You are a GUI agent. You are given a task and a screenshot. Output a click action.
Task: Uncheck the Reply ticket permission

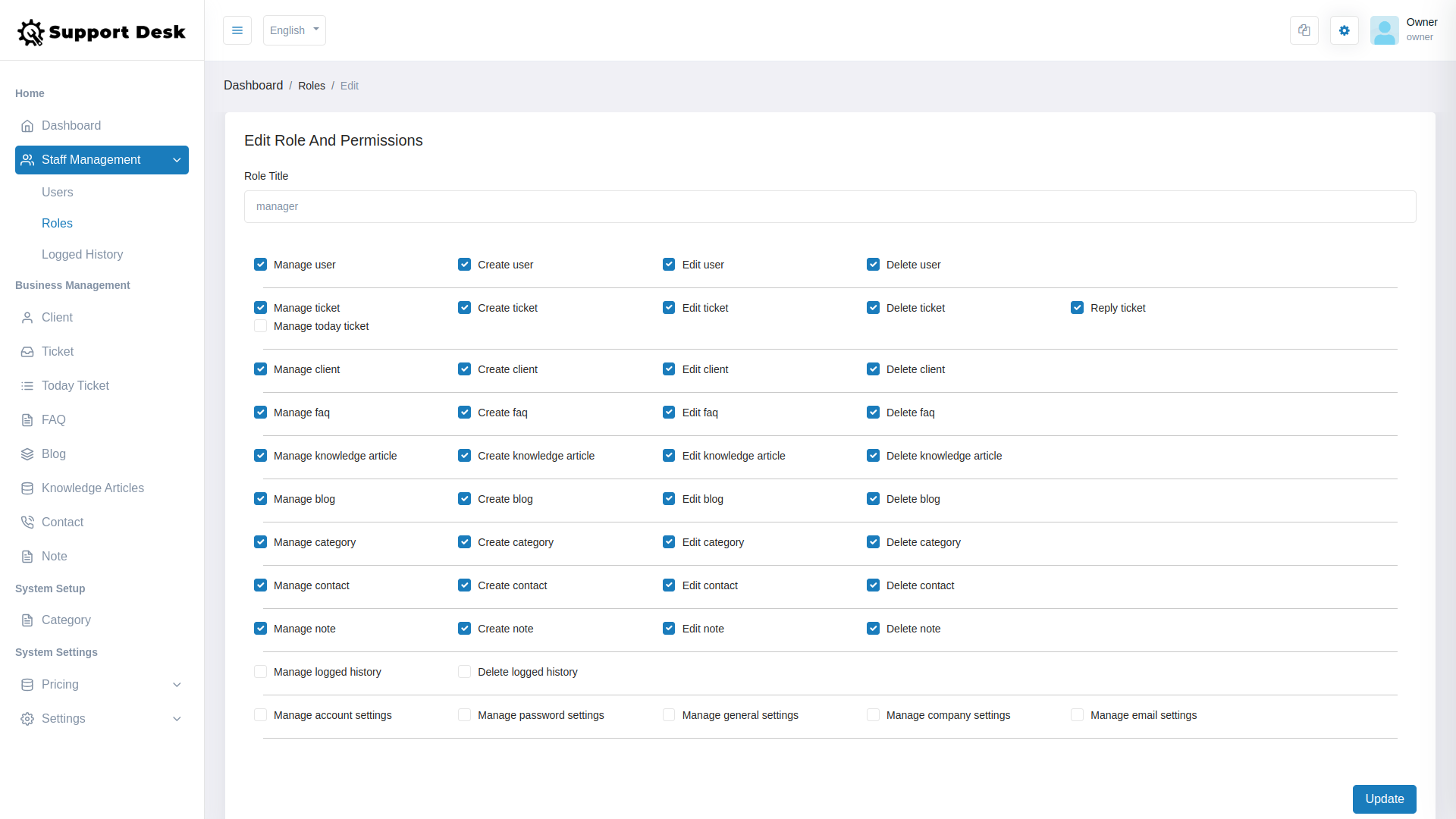point(1078,307)
